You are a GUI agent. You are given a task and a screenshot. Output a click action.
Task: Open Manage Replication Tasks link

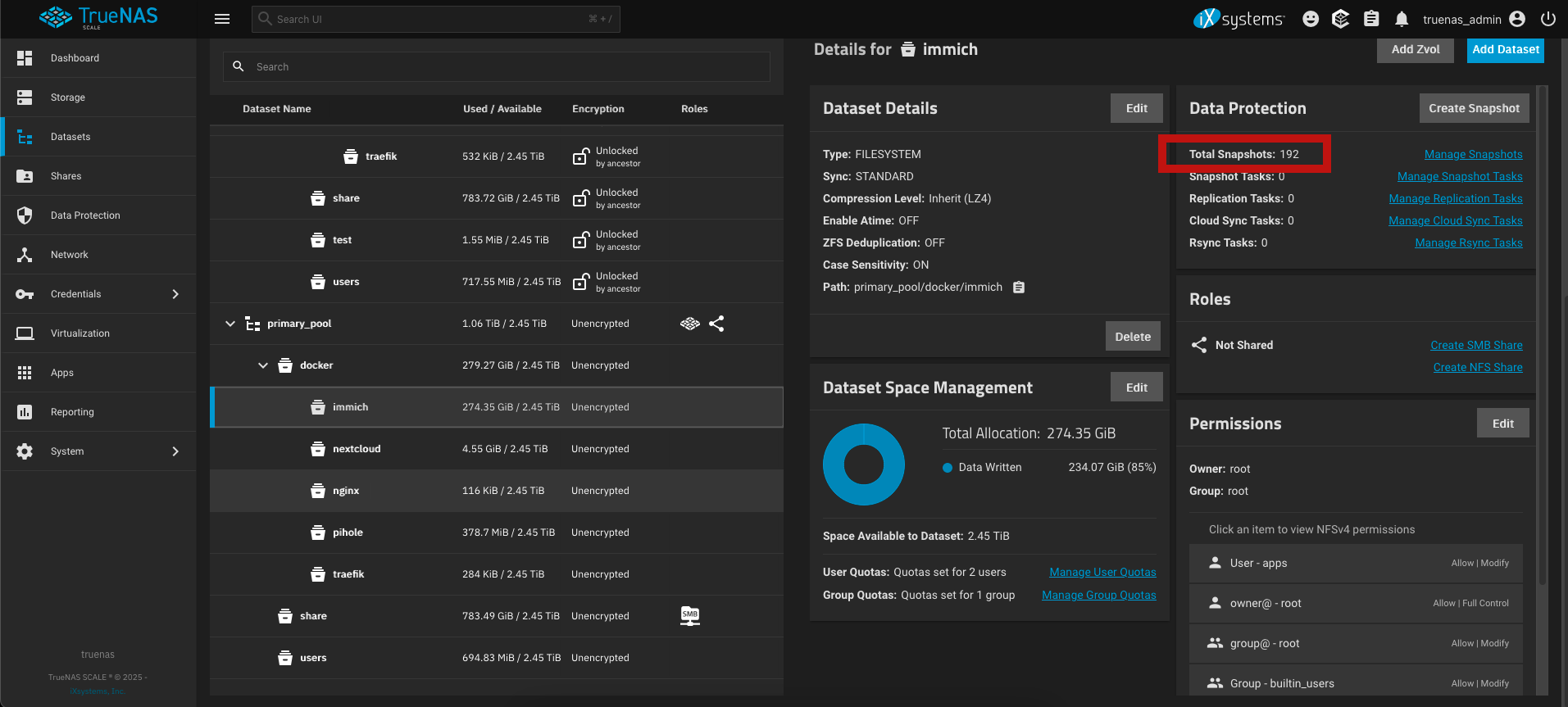coord(1456,198)
